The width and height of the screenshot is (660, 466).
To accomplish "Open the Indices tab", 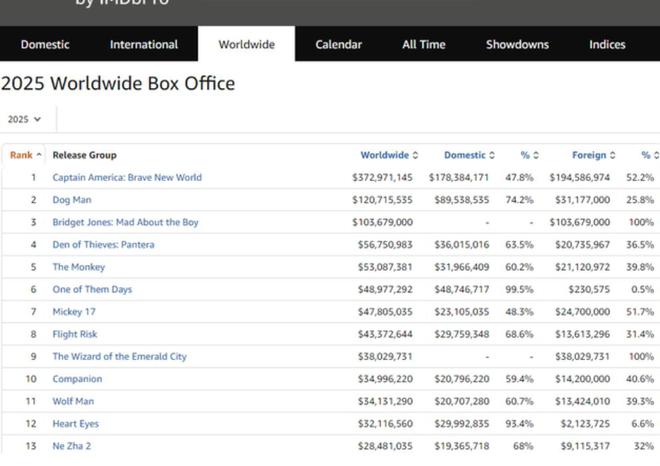I will (607, 44).
